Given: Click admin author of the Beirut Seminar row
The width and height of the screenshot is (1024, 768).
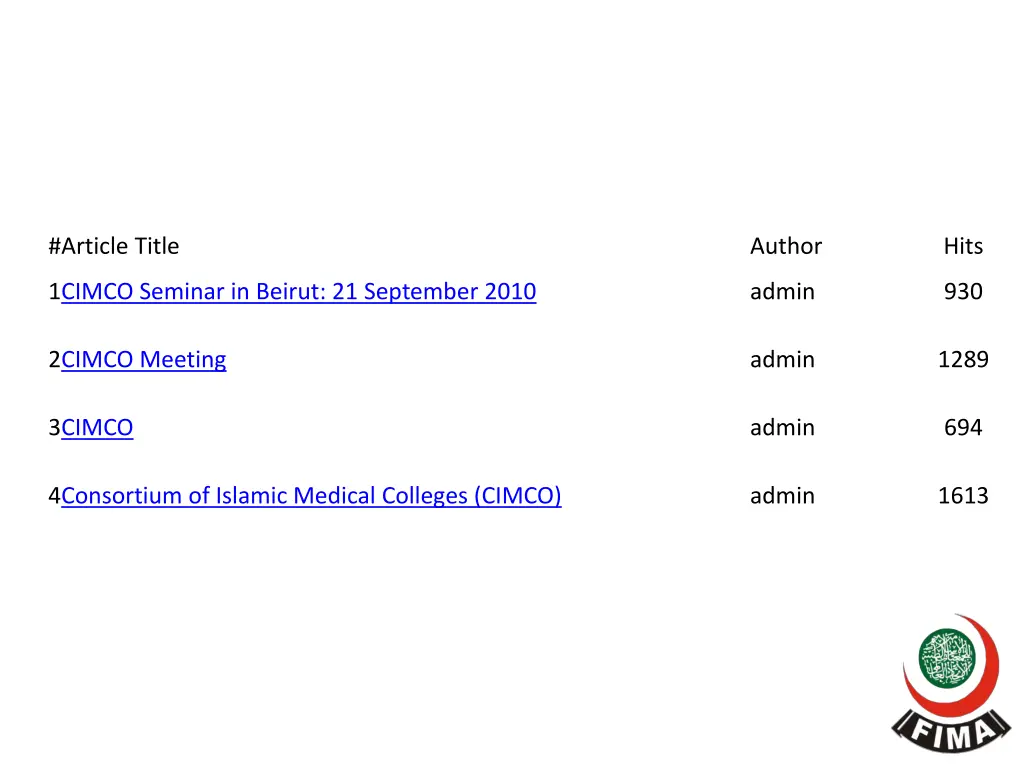Looking at the screenshot, I should 782,292.
